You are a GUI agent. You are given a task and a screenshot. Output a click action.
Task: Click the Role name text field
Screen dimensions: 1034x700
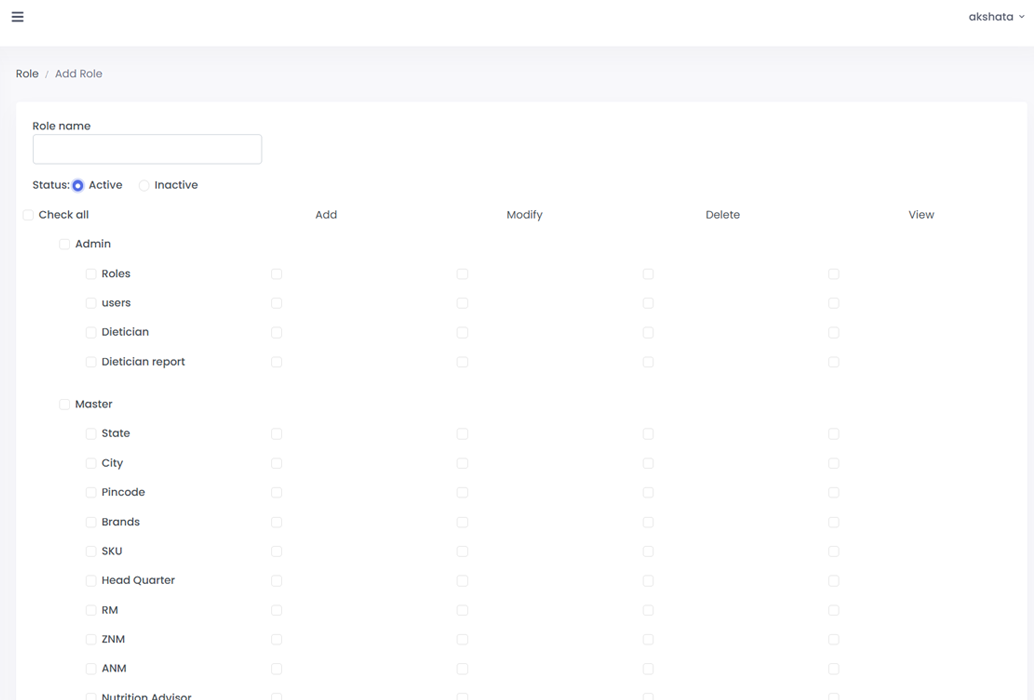(147, 150)
